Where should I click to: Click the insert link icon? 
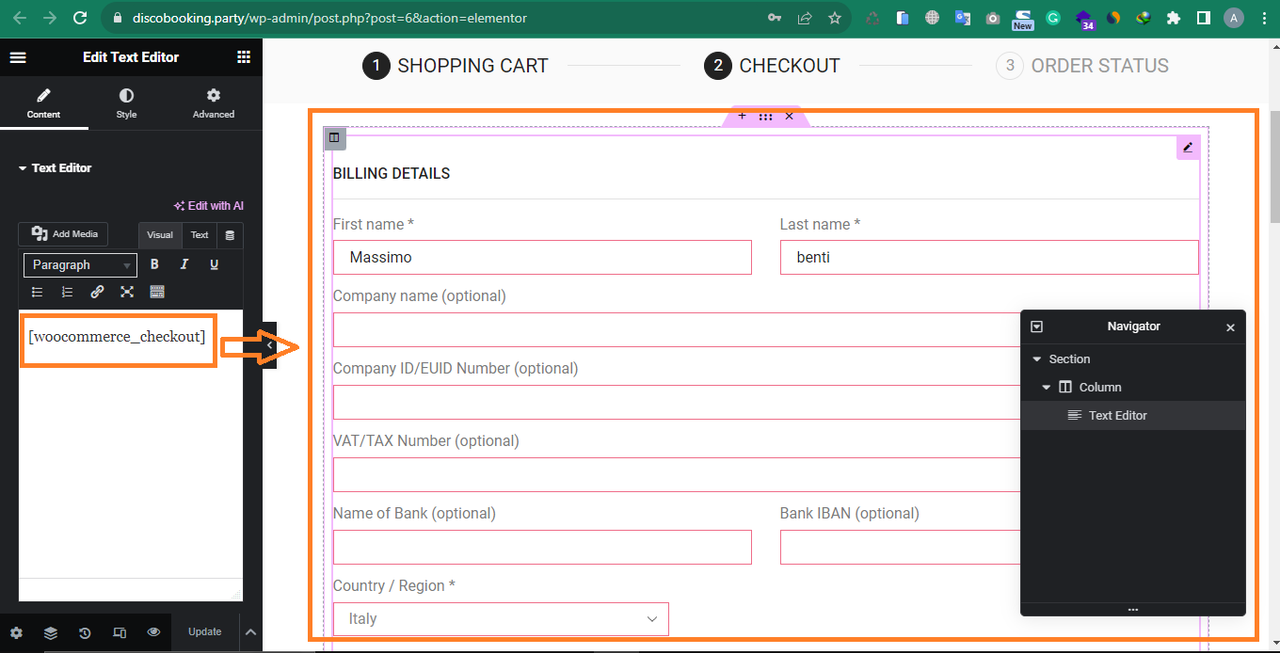97,292
